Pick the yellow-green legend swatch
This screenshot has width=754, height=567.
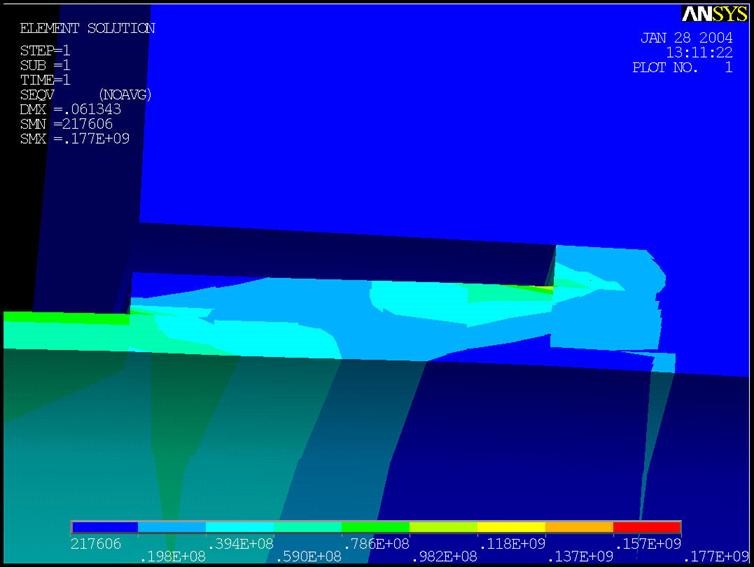[x=443, y=527]
